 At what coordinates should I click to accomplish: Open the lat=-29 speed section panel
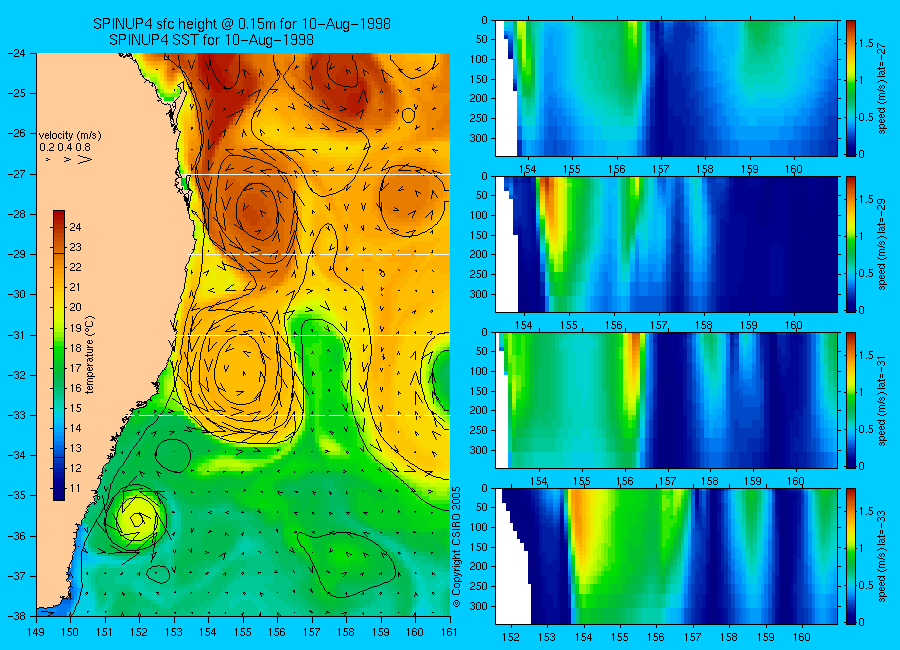coord(666,244)
